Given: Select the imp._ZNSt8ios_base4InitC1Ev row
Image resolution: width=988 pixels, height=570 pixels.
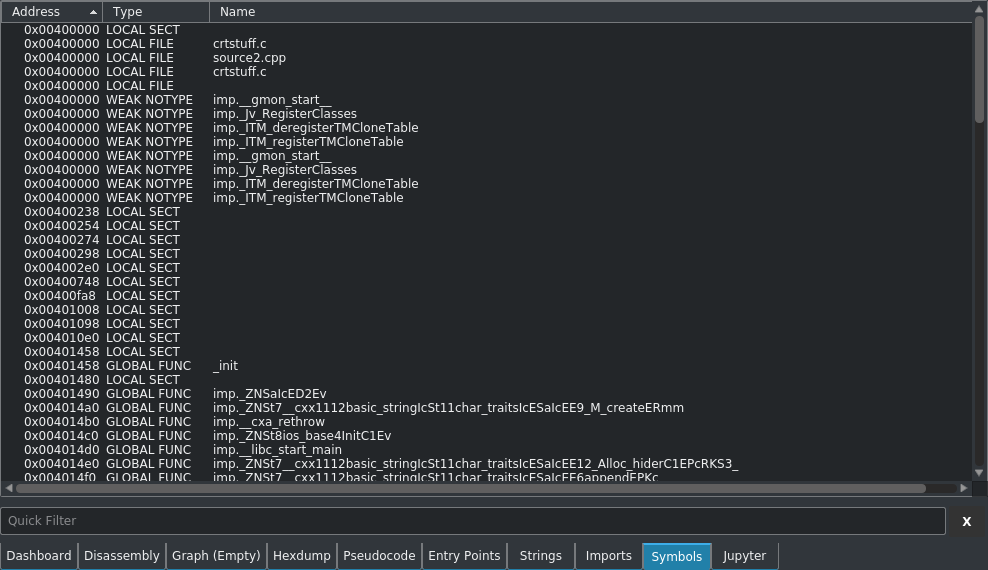Looking at the screenshot, I should pos(486,436).
